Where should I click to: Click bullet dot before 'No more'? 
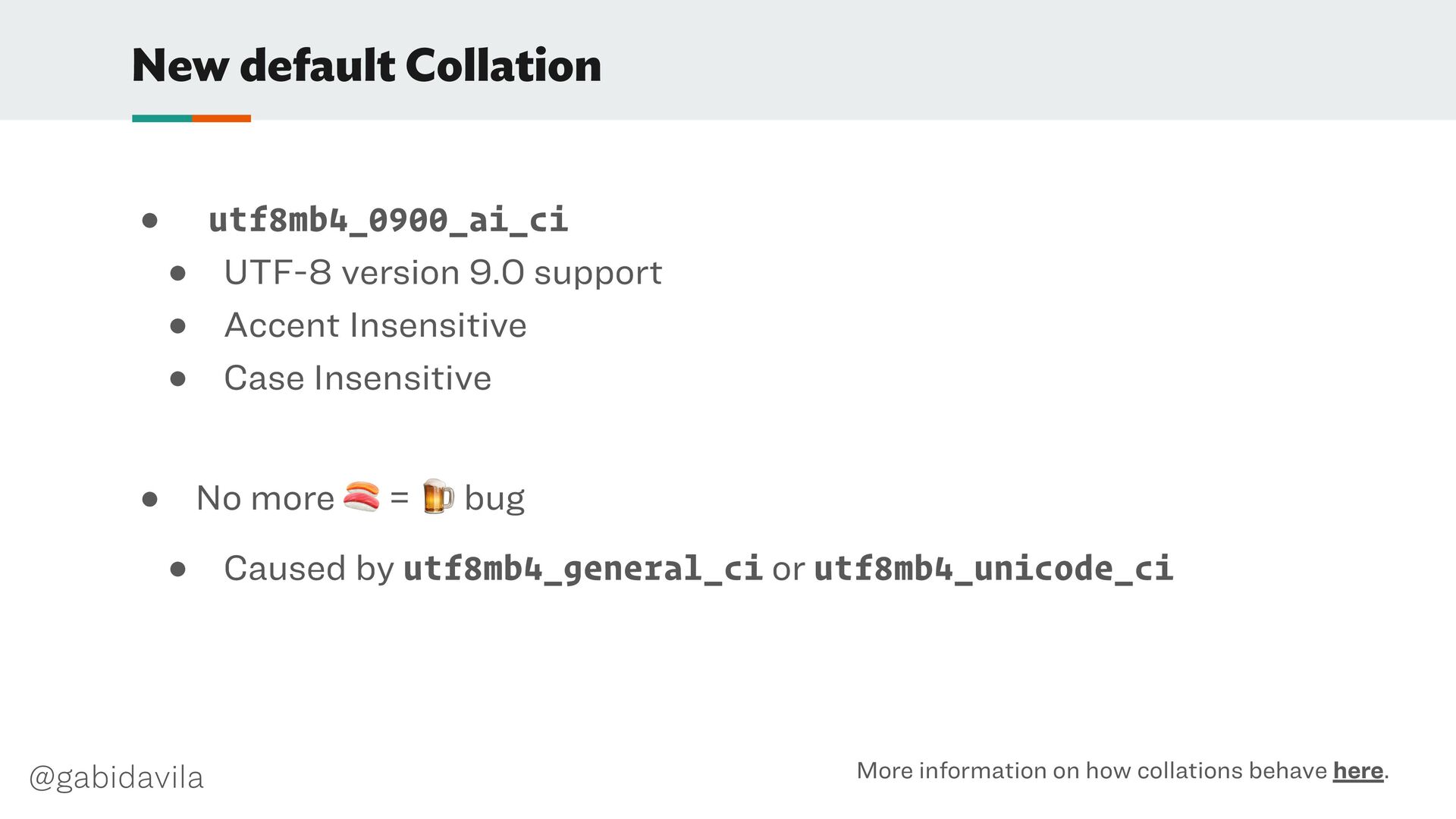pyautogui.click(x=149, y=499)
